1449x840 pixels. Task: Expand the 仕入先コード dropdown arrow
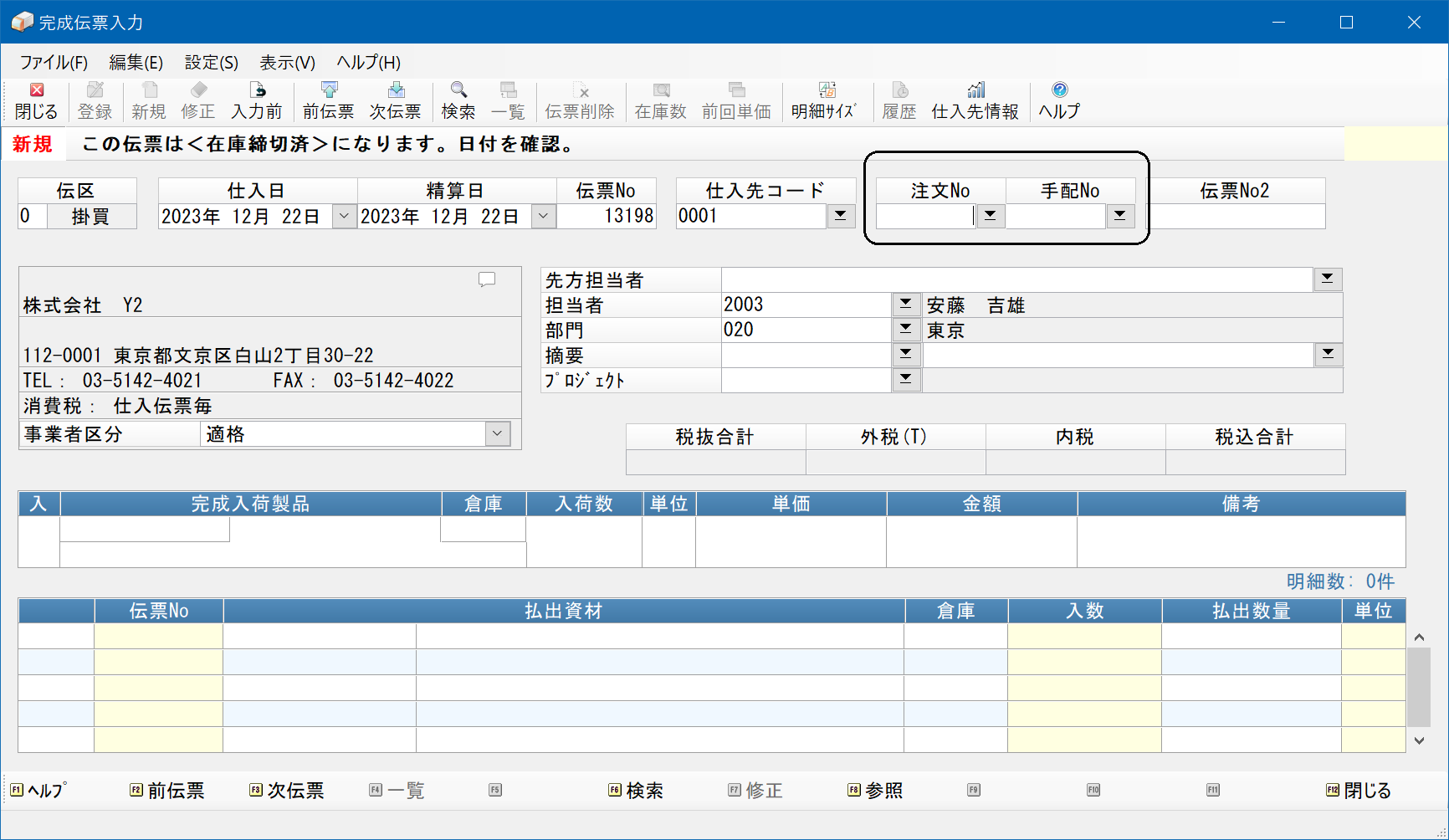coord(840,216)
